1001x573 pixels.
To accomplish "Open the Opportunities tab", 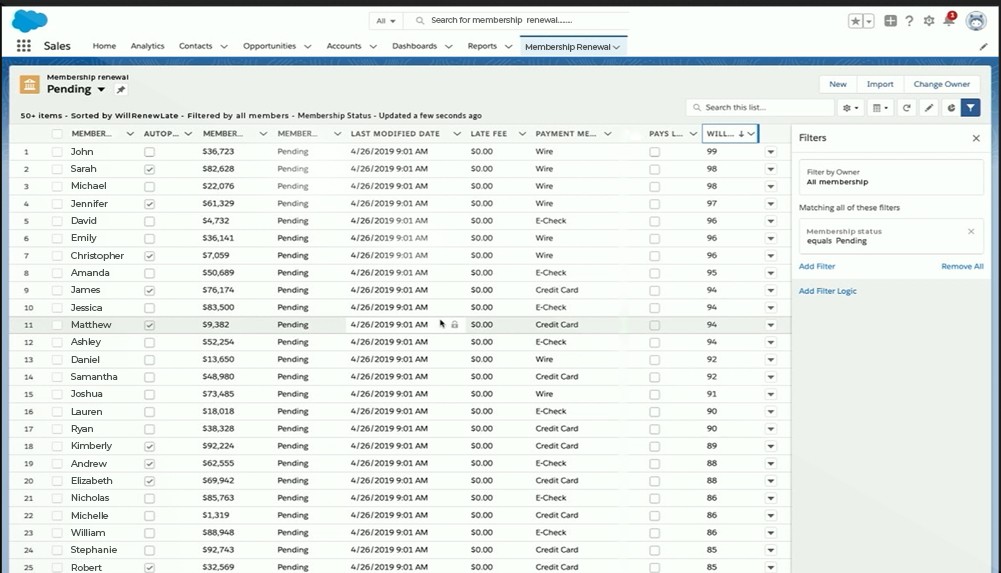I will pos(269,46).
